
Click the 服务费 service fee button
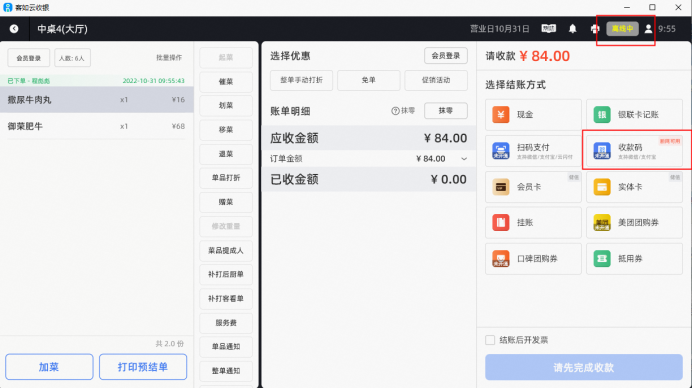(x=226, y=323)
